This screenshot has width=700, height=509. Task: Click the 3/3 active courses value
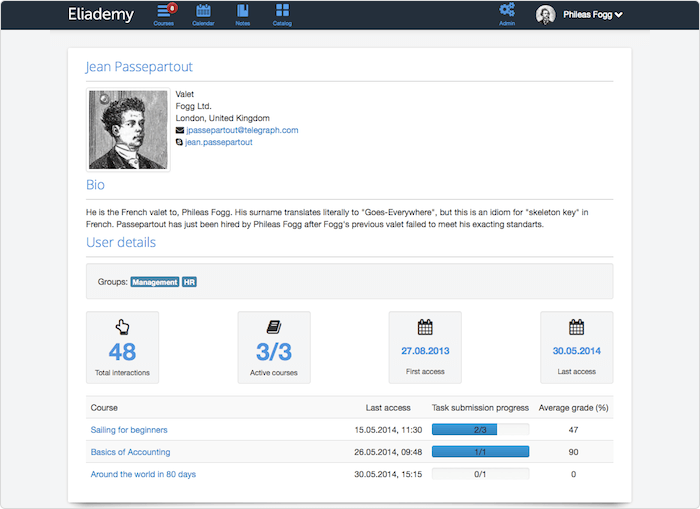[274, 352]
